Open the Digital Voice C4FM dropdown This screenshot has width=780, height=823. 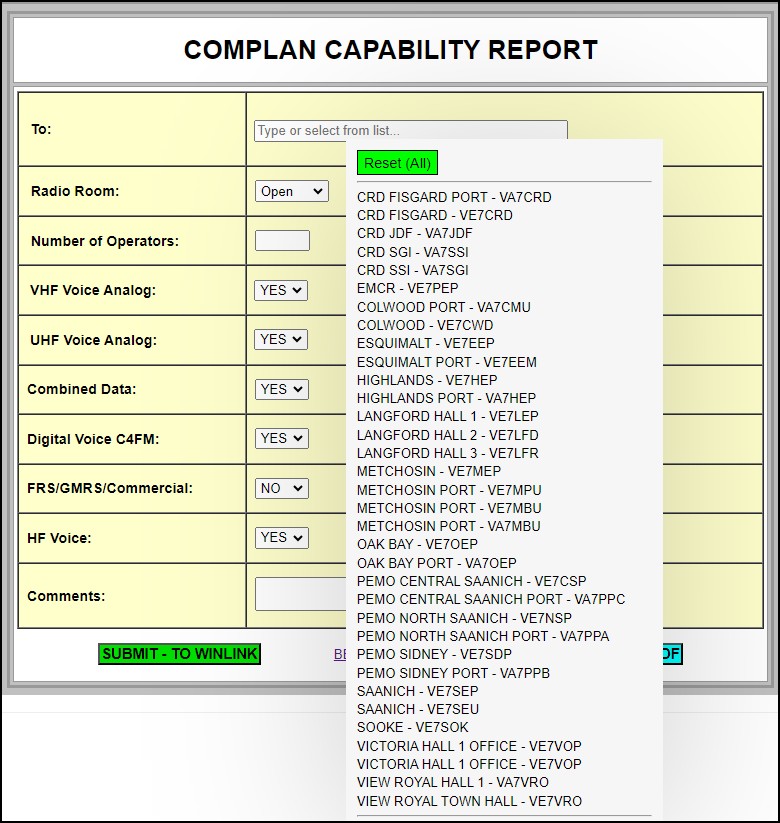click(x=281, y=438)
